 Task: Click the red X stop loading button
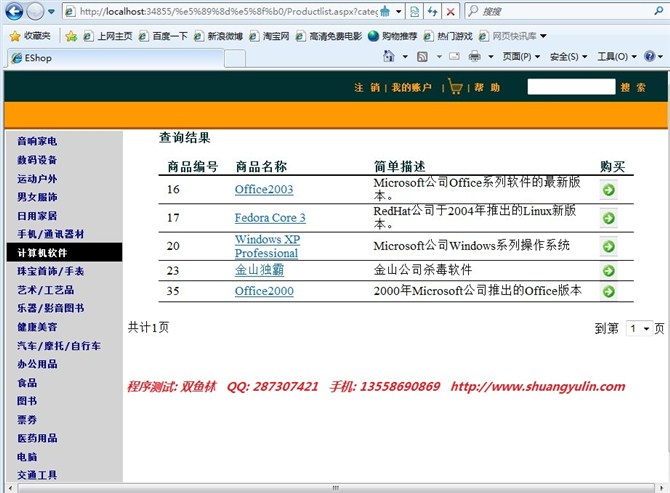(451, 12)
